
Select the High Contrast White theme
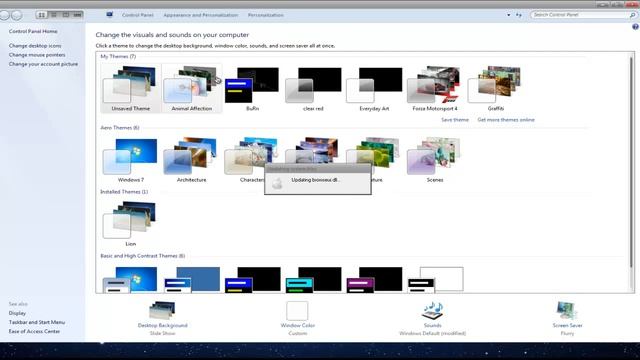(435, 280)
